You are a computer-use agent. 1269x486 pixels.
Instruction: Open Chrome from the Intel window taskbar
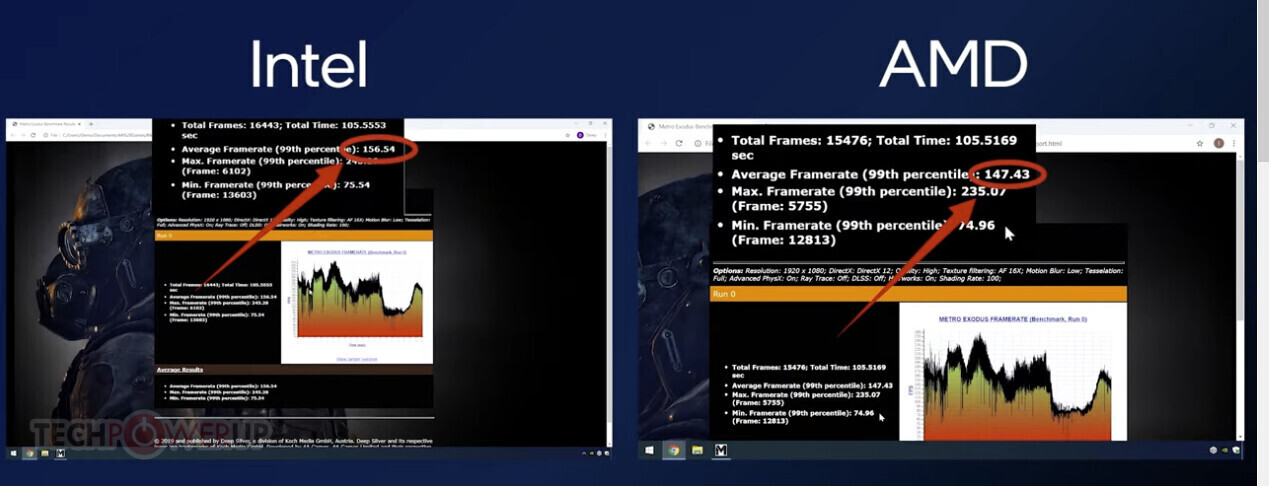coord(30,453)
